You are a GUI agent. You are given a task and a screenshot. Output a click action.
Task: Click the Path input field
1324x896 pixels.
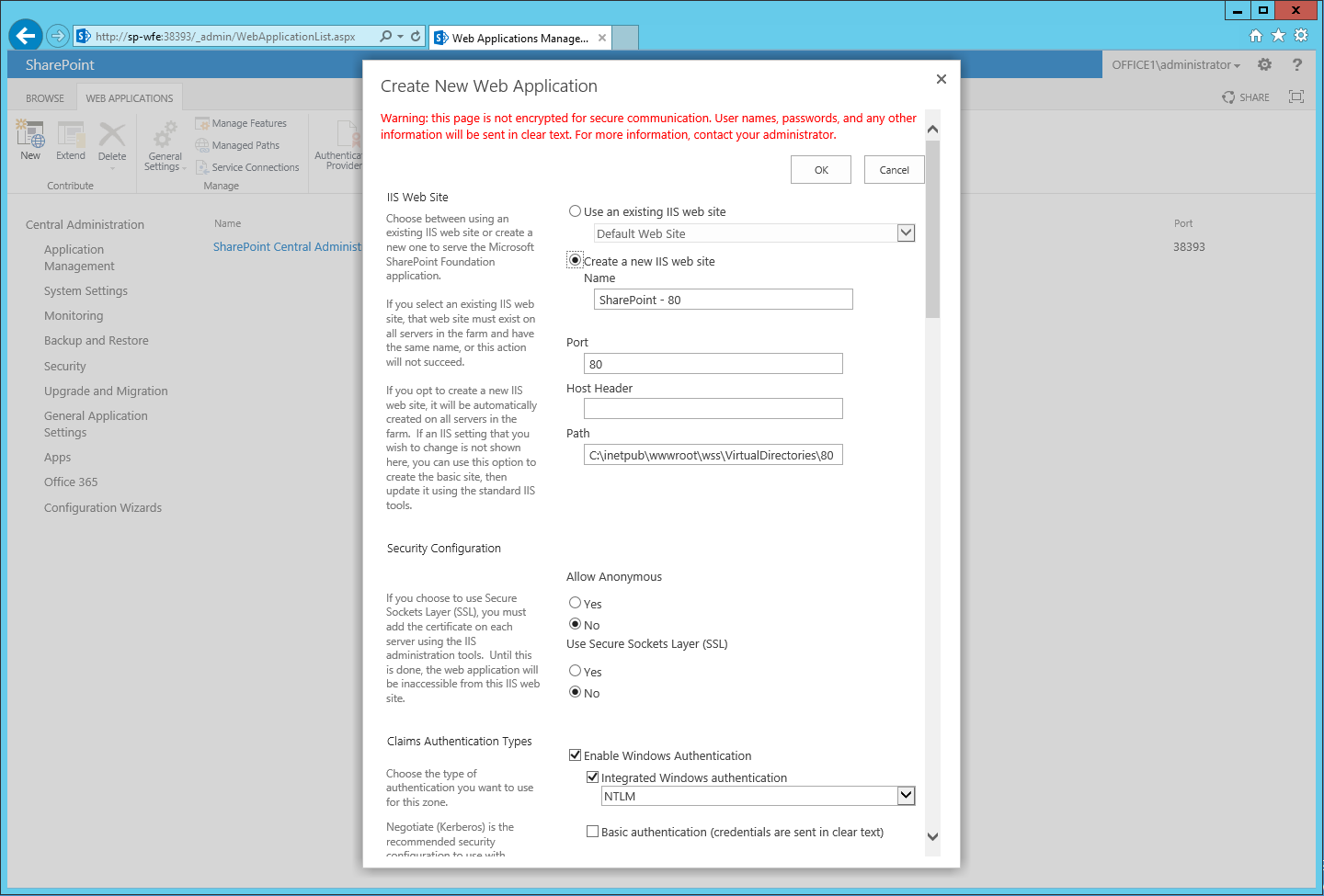coord(713,455)
